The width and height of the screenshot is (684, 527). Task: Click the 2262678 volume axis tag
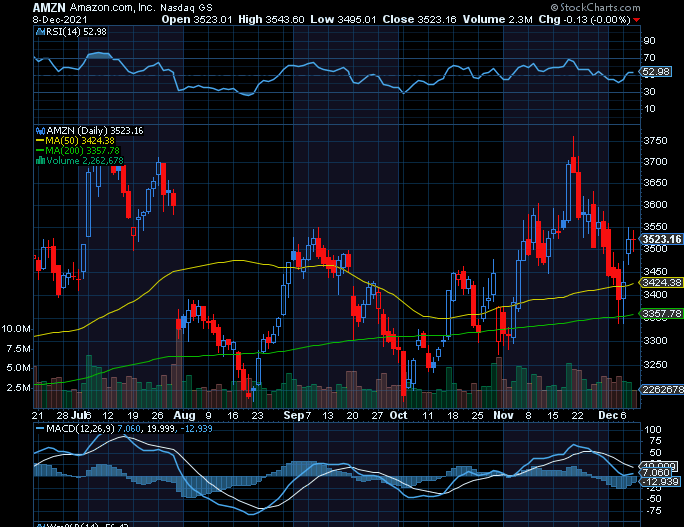point(661,389)
